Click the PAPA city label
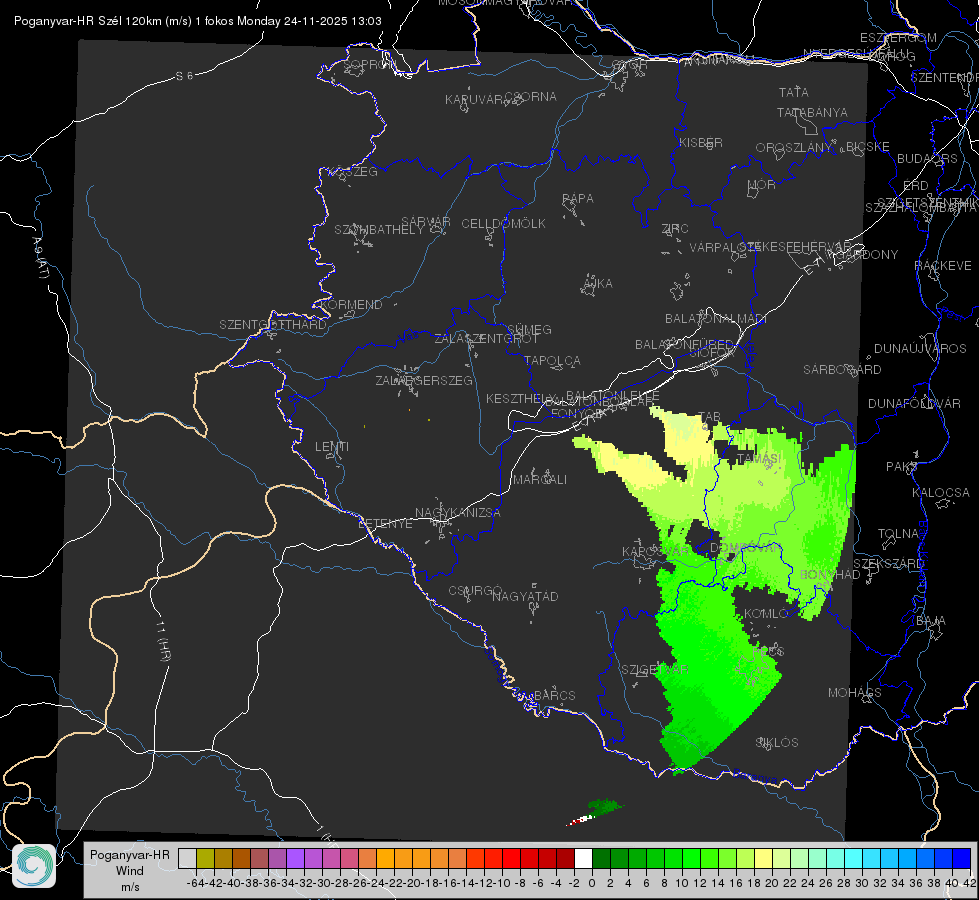This screenshot has width=979, height=900. pyautogui.click(x=578, y=199)
